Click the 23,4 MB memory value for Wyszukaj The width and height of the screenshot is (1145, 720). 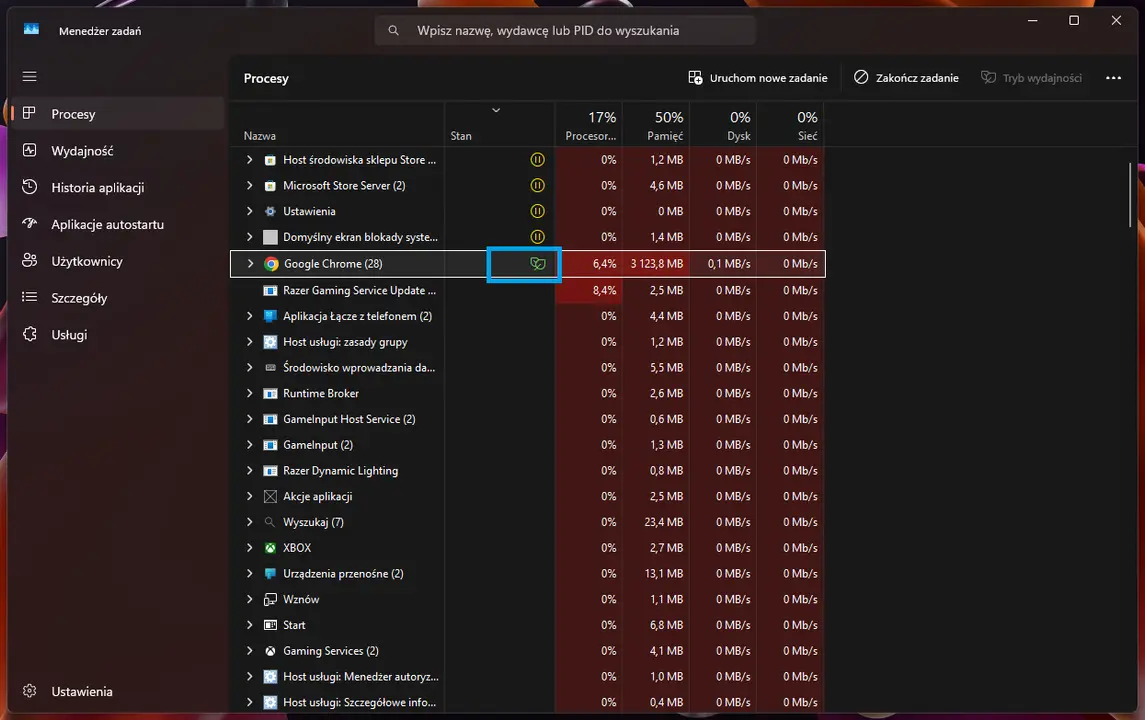664,522
